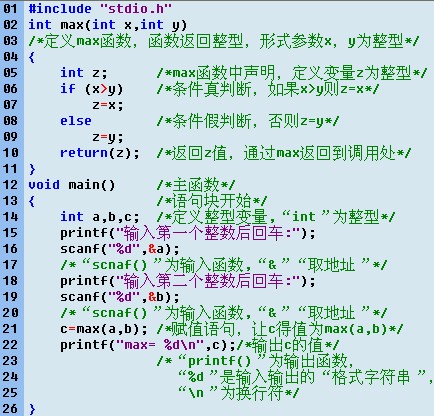The width and height of the screenshot is (434, 416).
Task: Click line number 13 in the gutter
Action: [10, 201]
